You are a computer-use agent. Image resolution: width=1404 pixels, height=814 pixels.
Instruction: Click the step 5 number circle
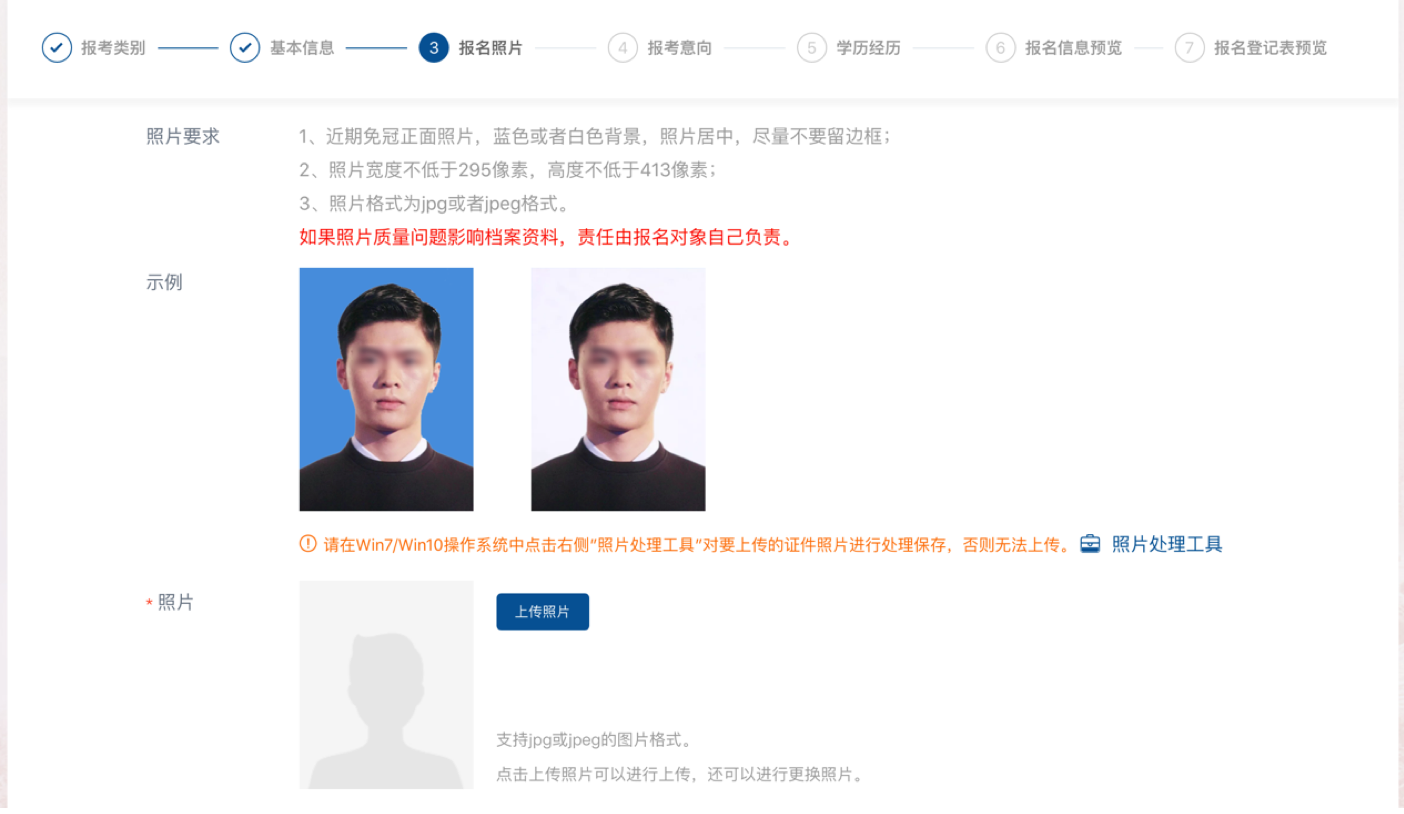click(x=812, y=48)
